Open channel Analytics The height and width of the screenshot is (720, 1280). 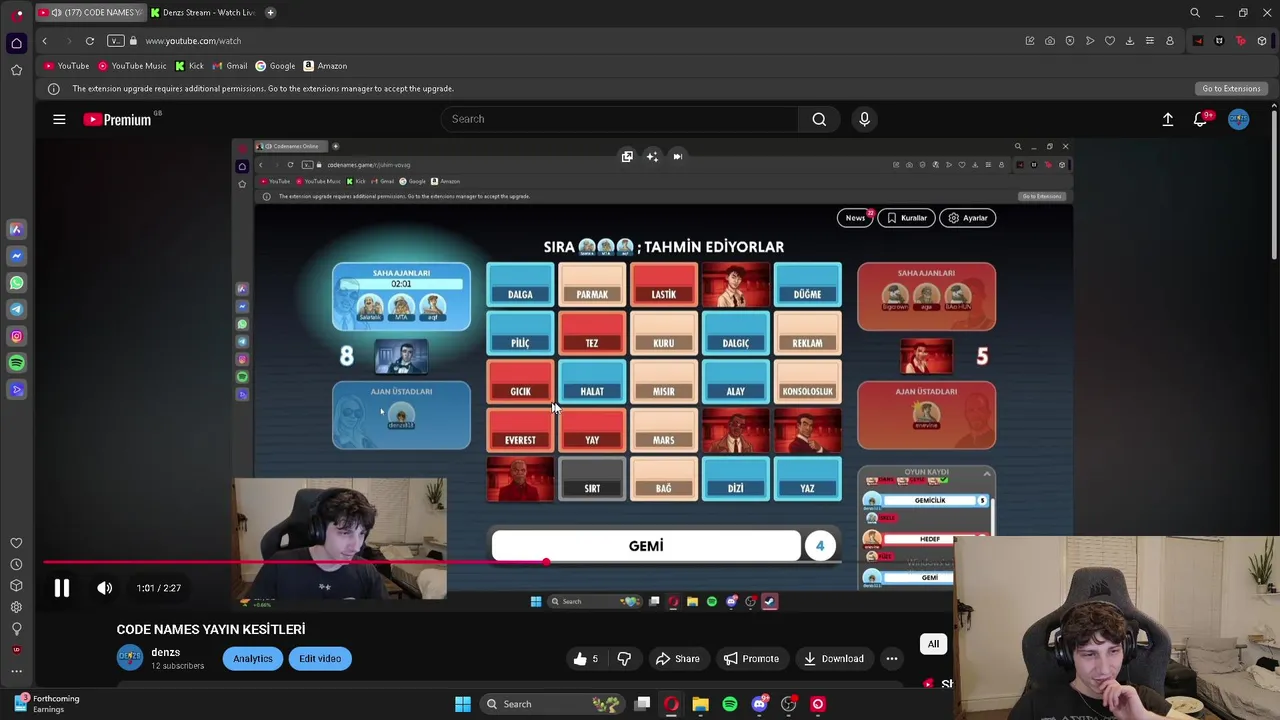pos(253,658)
